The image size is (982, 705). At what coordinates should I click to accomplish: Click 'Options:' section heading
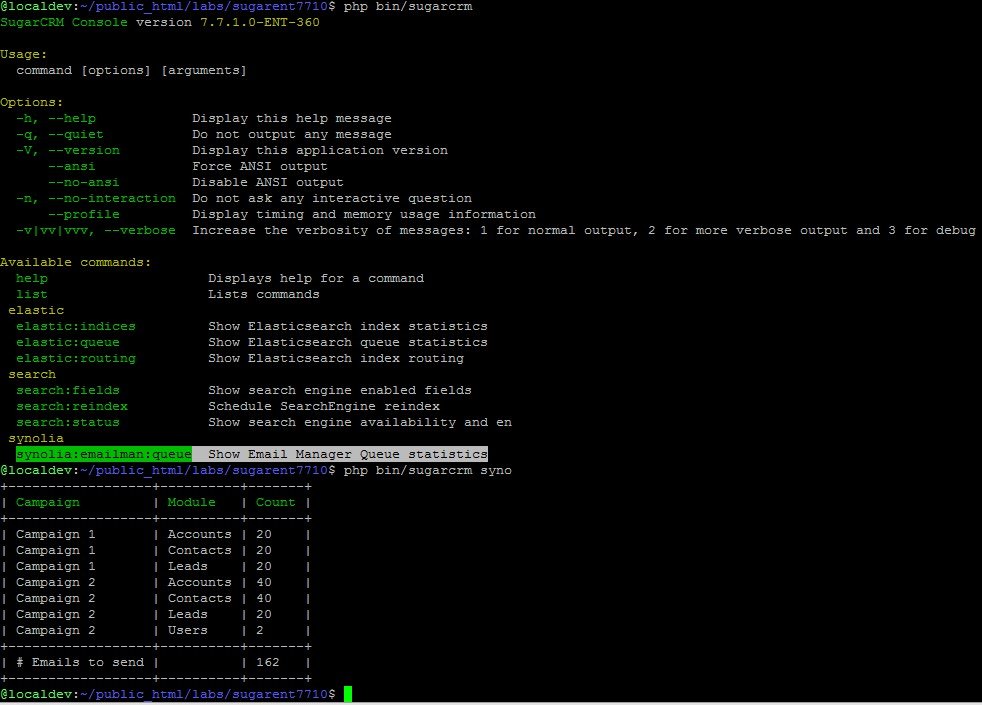coord(32,102)
